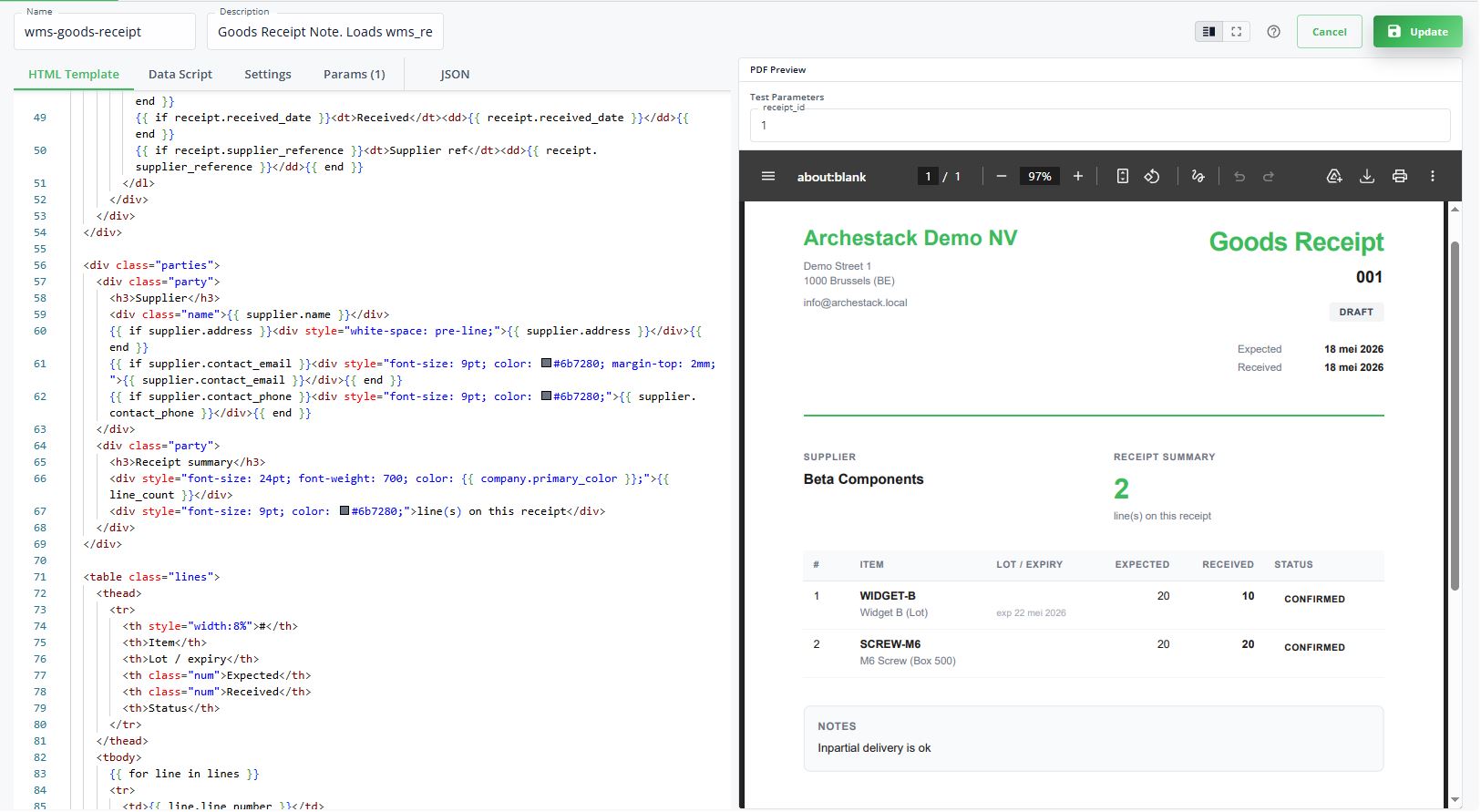Click 'exp 22 mei 2026' expiry text
Image resolution: width=1481 pixels, height=812 pixels.
[x=1031, y=612]
